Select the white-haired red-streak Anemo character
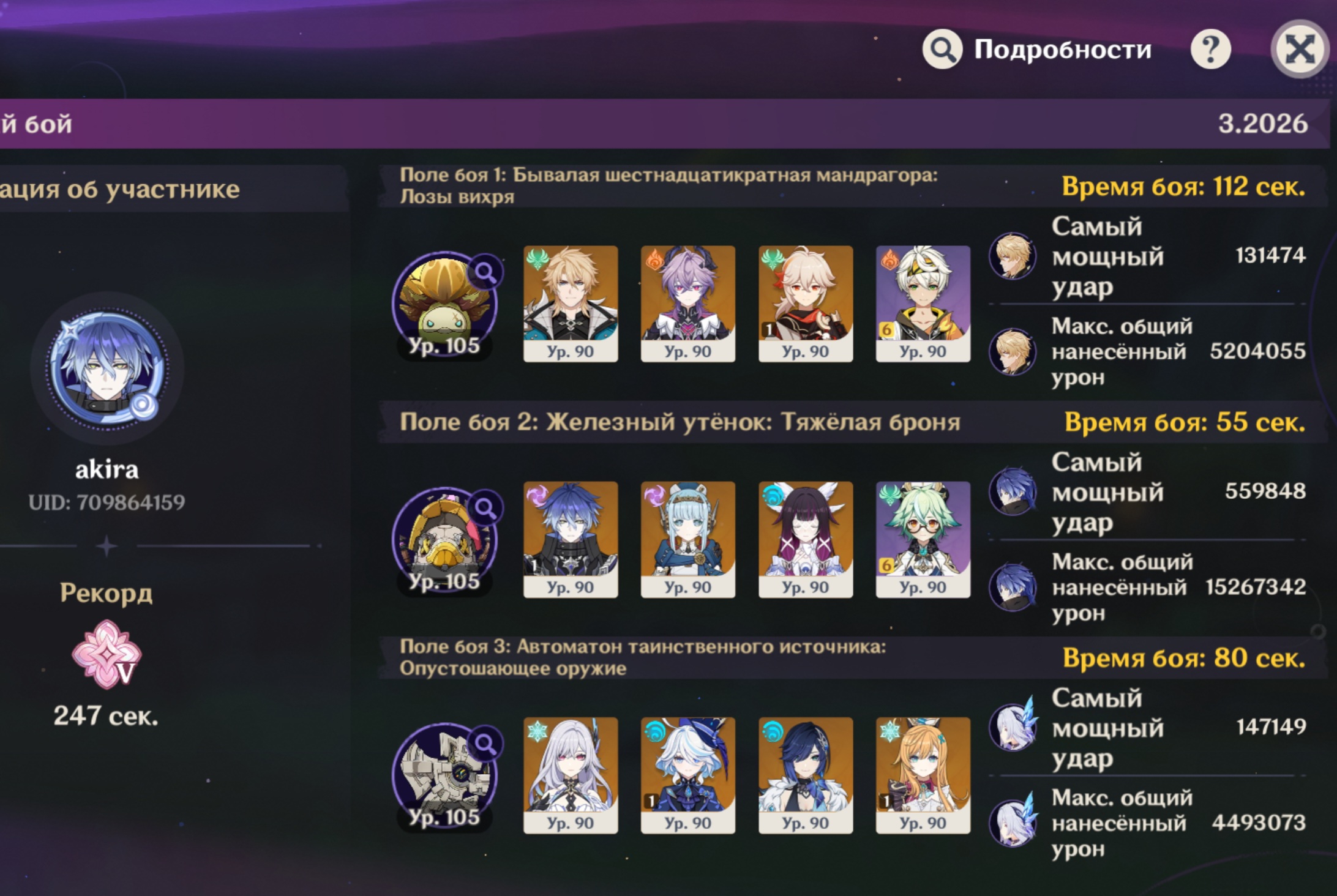The width and height of the screenshot is (1337, 896). click(806, 304)
